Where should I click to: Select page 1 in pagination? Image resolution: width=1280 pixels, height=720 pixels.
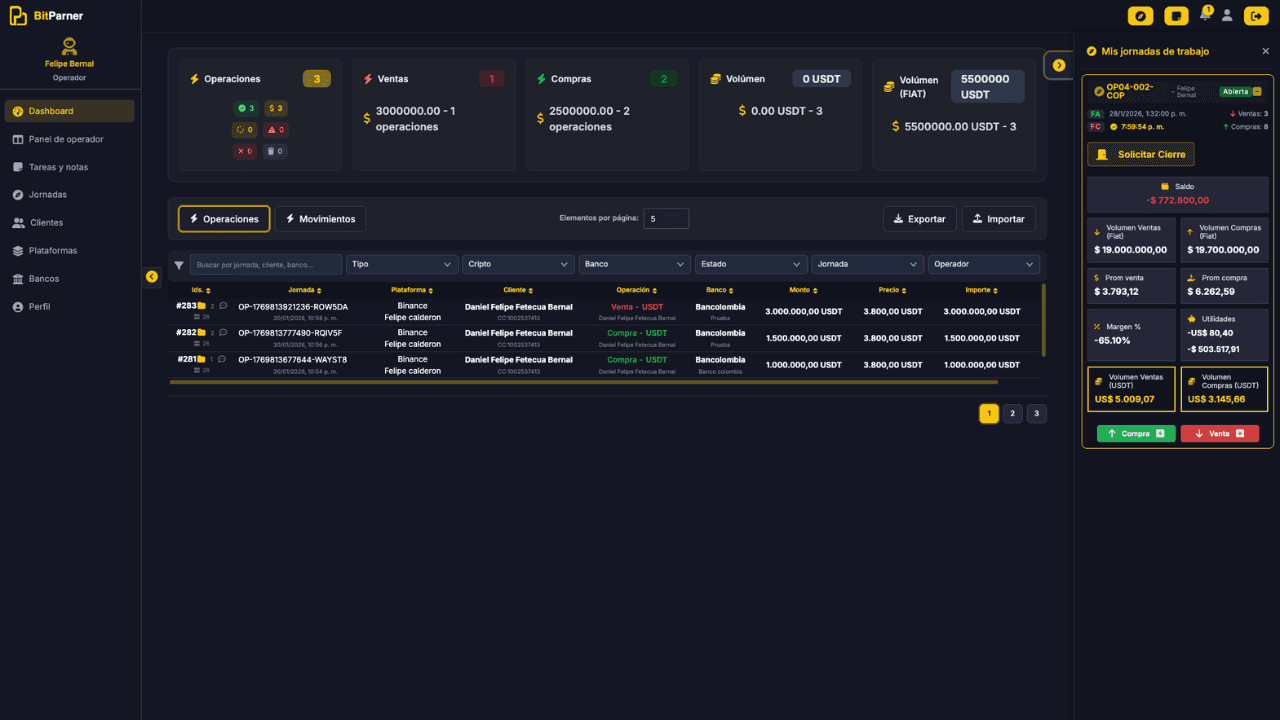(x=988, y=413)
